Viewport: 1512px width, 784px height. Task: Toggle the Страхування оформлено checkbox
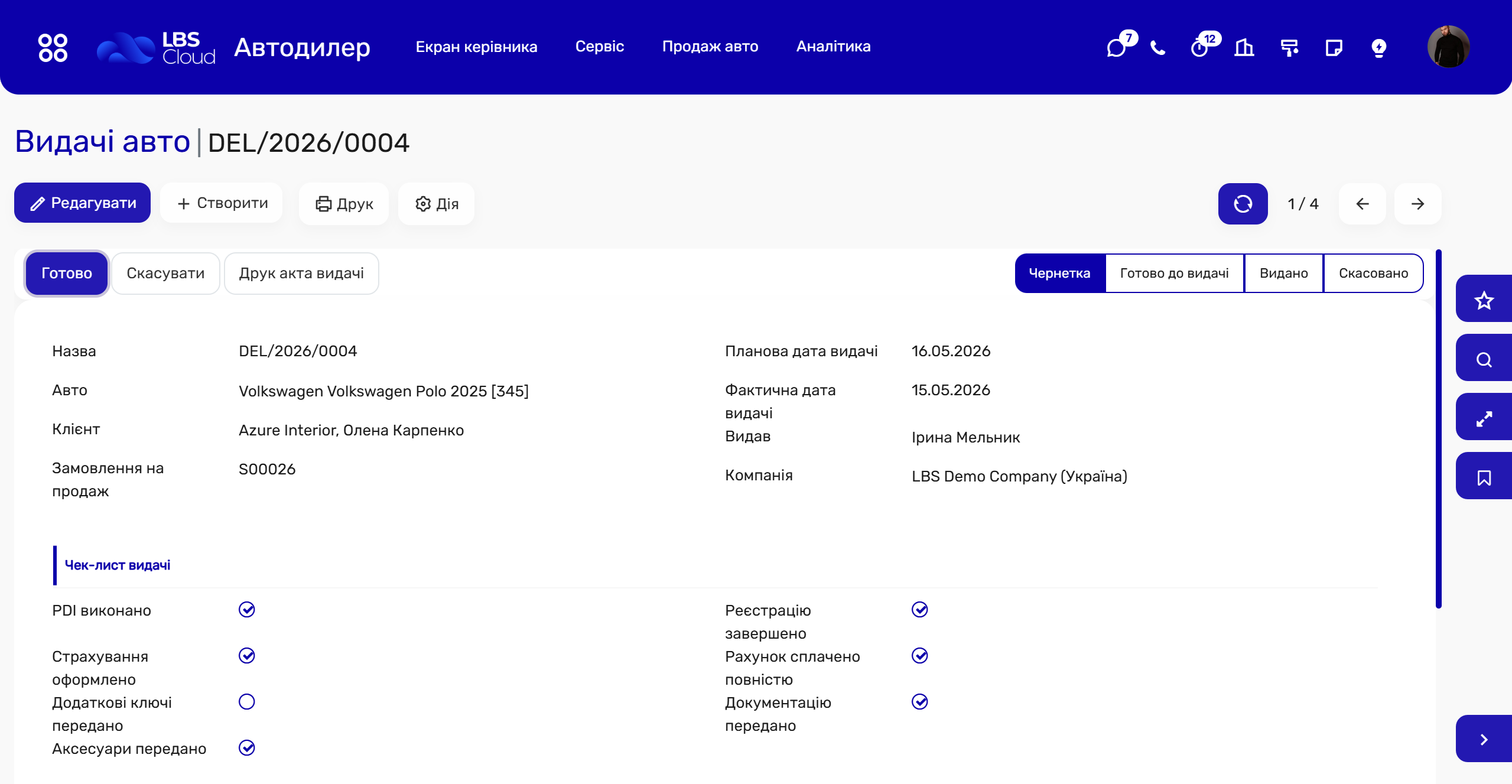[247, 656]
